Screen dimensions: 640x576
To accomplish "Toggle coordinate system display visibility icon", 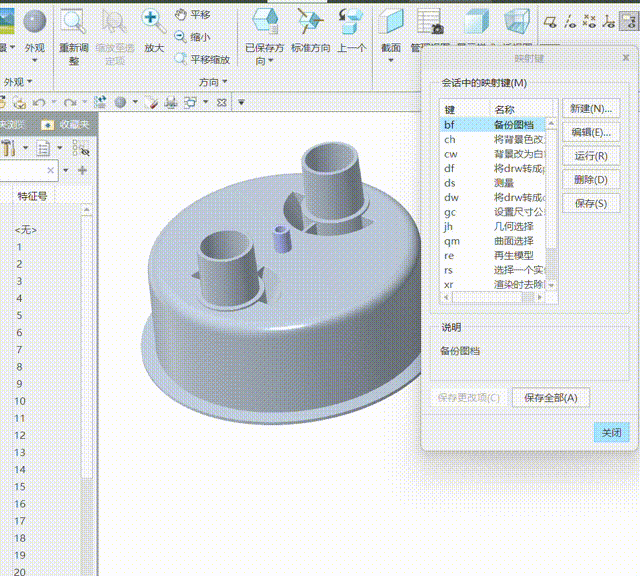I will tap(609, 21).
